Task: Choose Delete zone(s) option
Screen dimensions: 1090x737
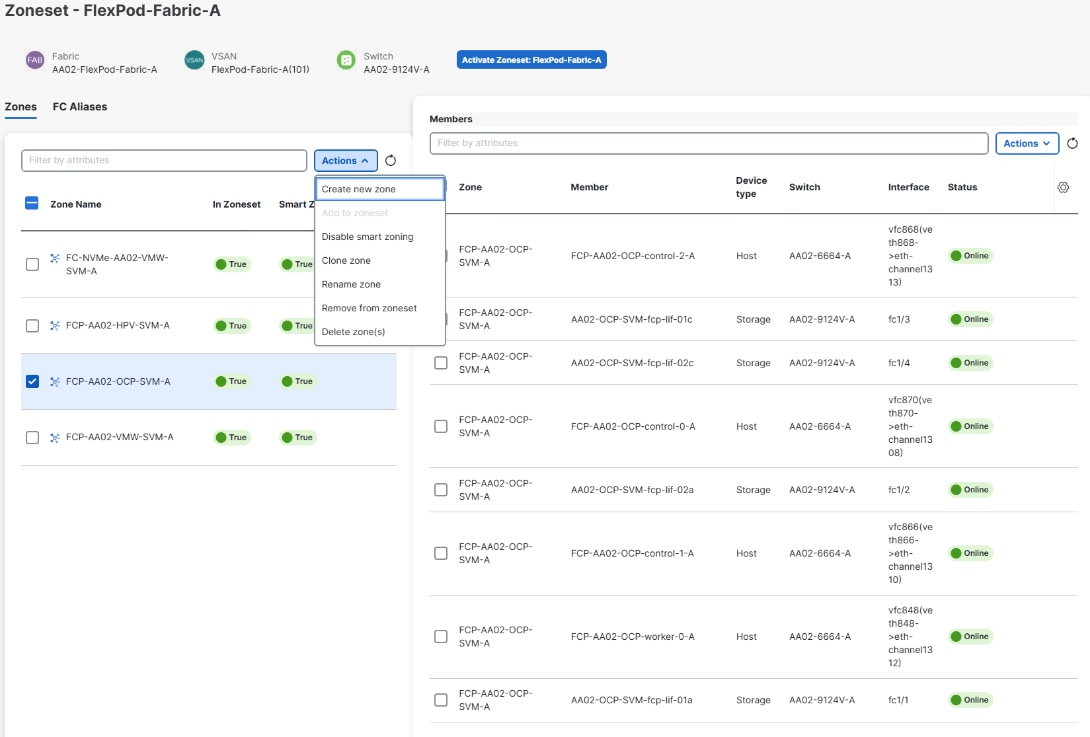Action: coord(380,332)
